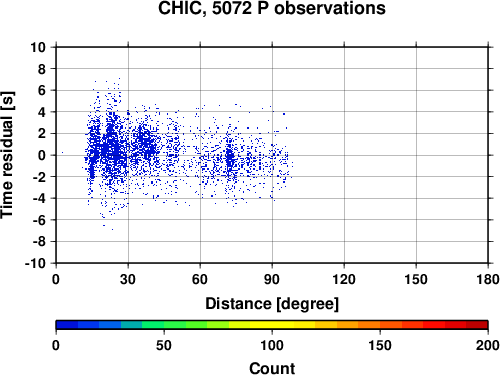
Task: Click the y-axis tick label "8"
Action: [x=42, y=69]
